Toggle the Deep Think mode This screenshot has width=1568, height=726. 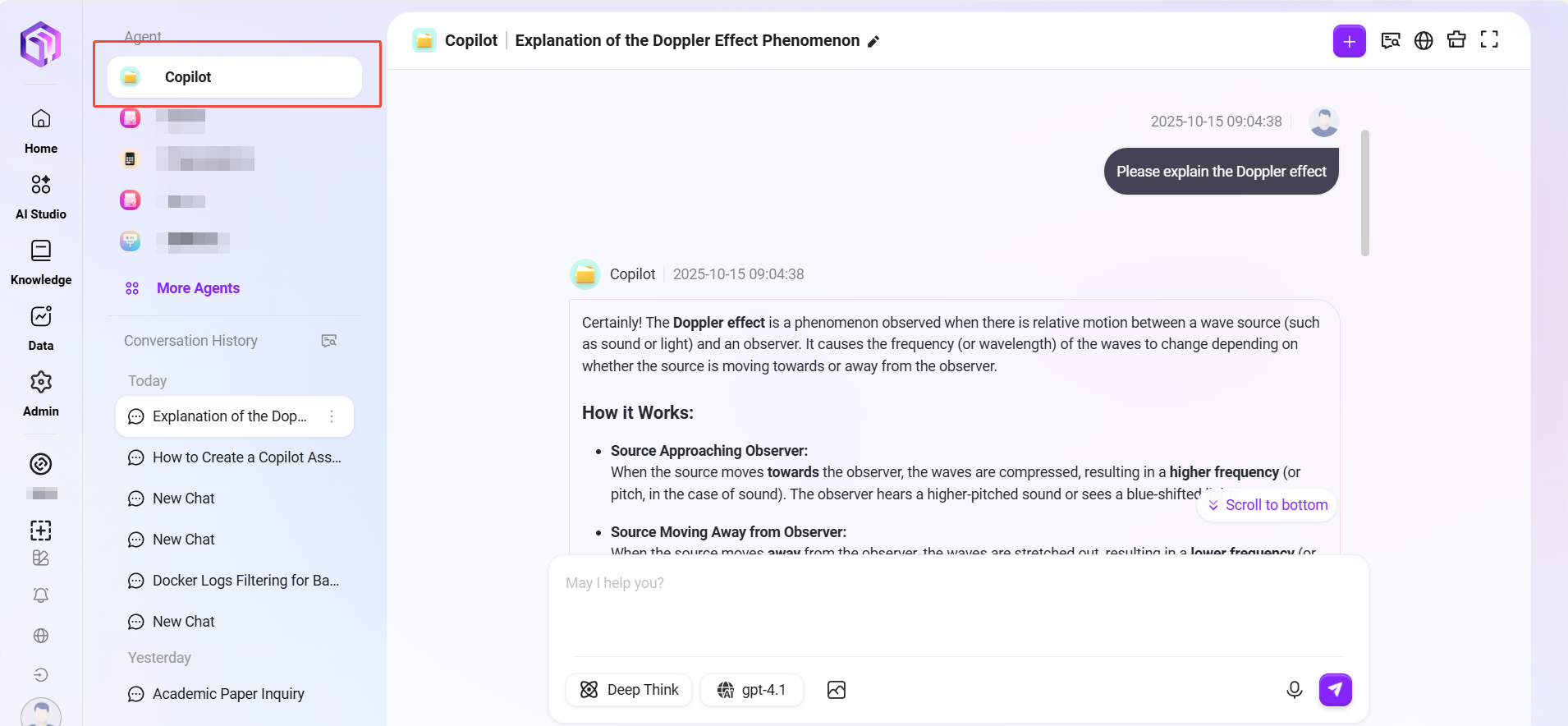[629, 690]
